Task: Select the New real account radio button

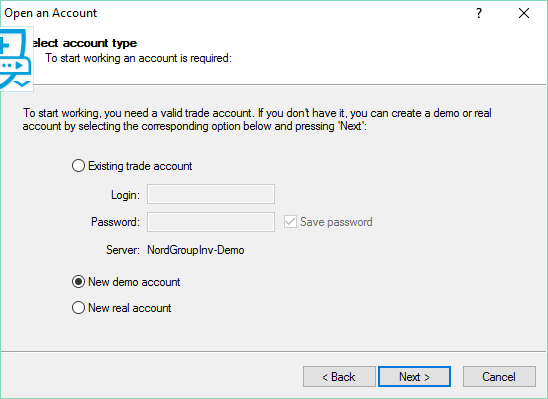Action: pyautogui.click(x=78, y=308)
